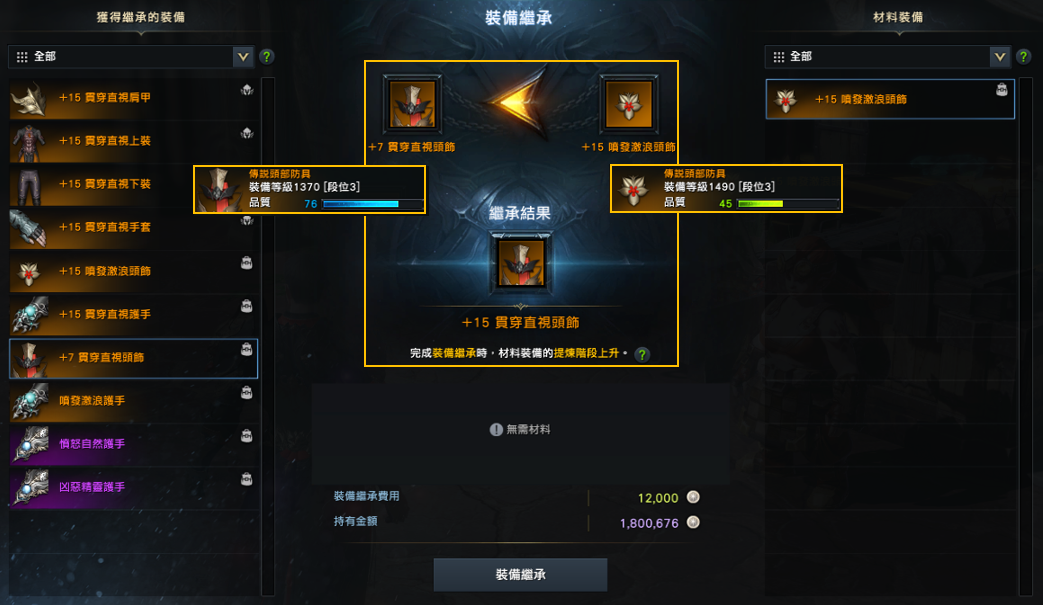Click the +7 貫穿直視頭飾 target equipment slot icon
This screenshot has width=1043, height=605.
coord(412,104)
